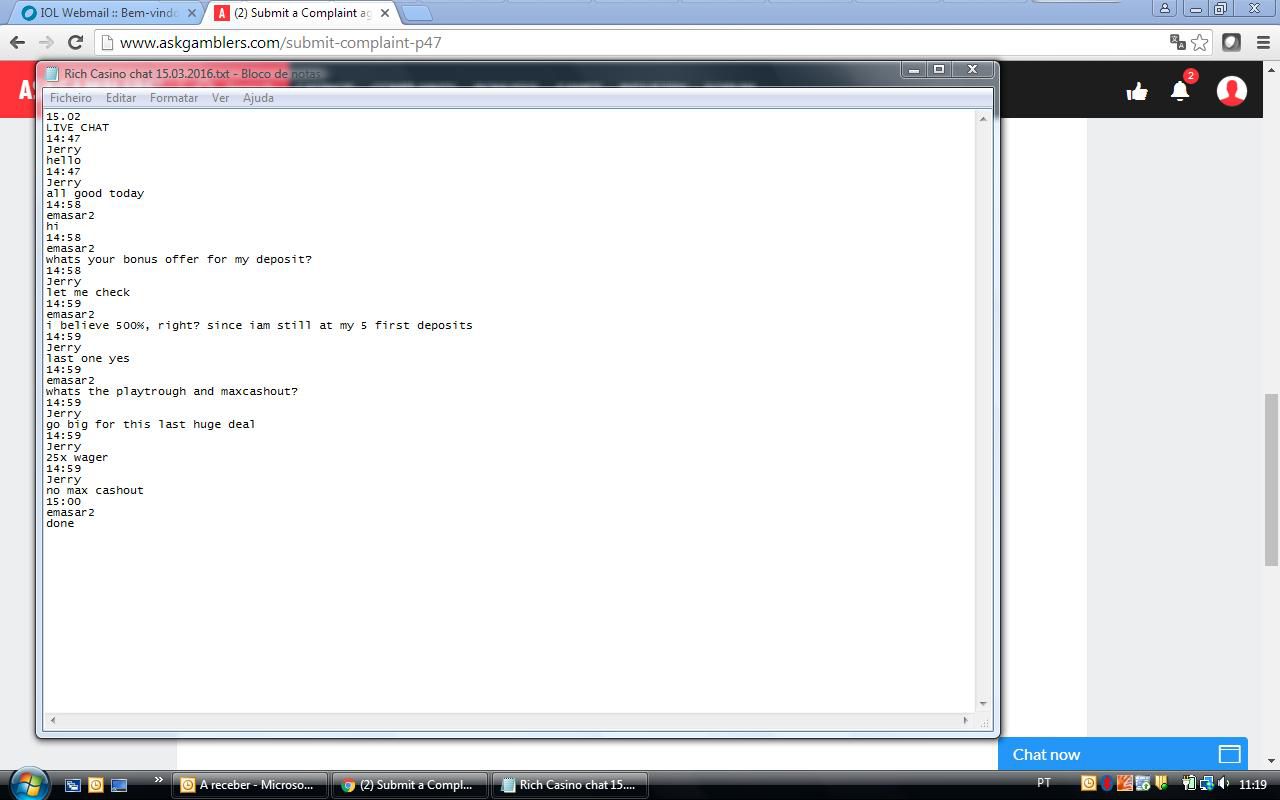Click the browser page scroll-up arrow

[x=1271, y=68]
